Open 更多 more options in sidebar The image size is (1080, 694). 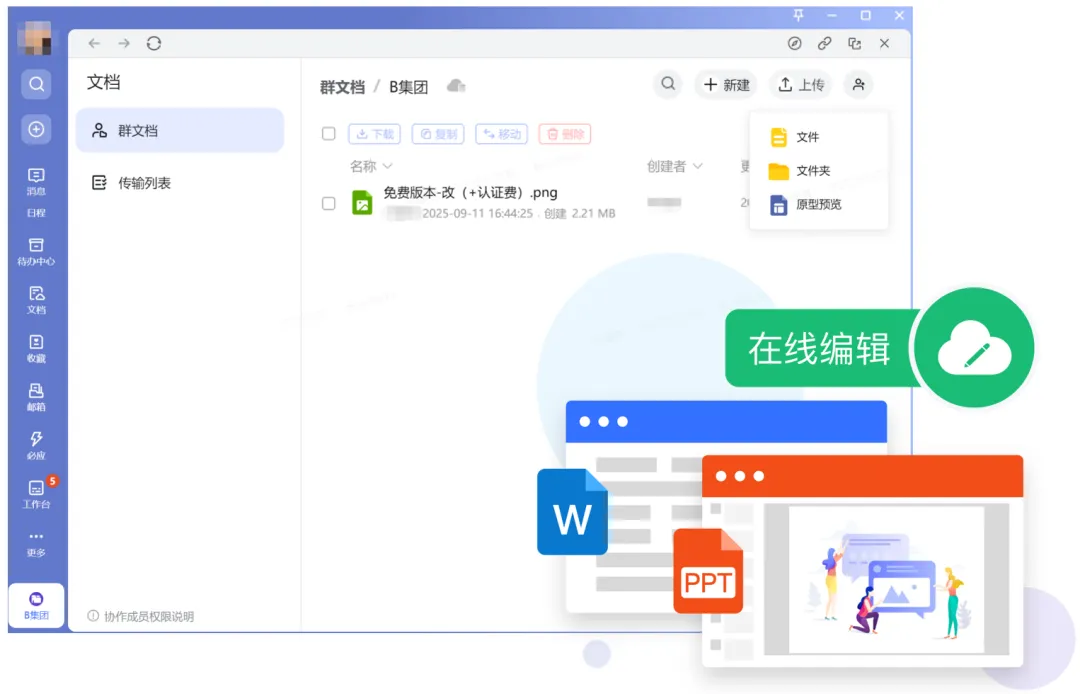(x=37, y=544)
